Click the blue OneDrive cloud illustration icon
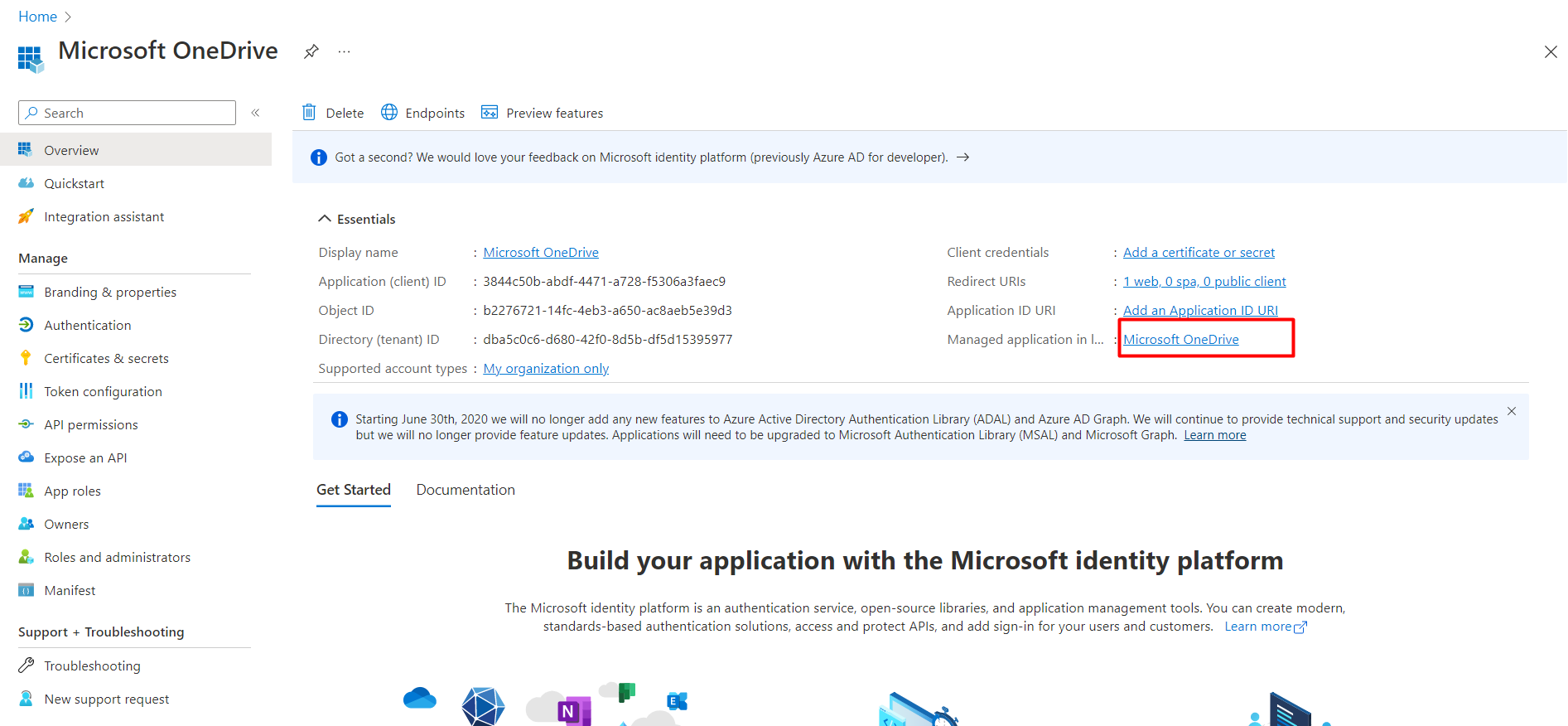The height and width of the screenshot is (726, 1568). [x=420, y=698]
